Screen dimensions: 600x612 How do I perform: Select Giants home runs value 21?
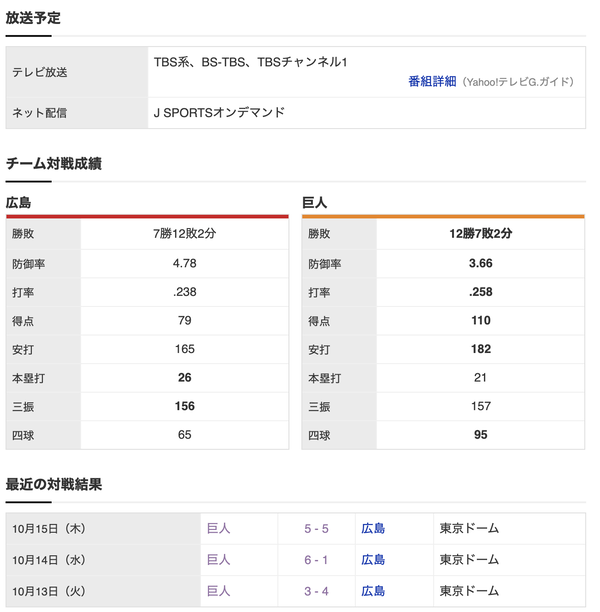pyautogui.click(x=481, y=377)
